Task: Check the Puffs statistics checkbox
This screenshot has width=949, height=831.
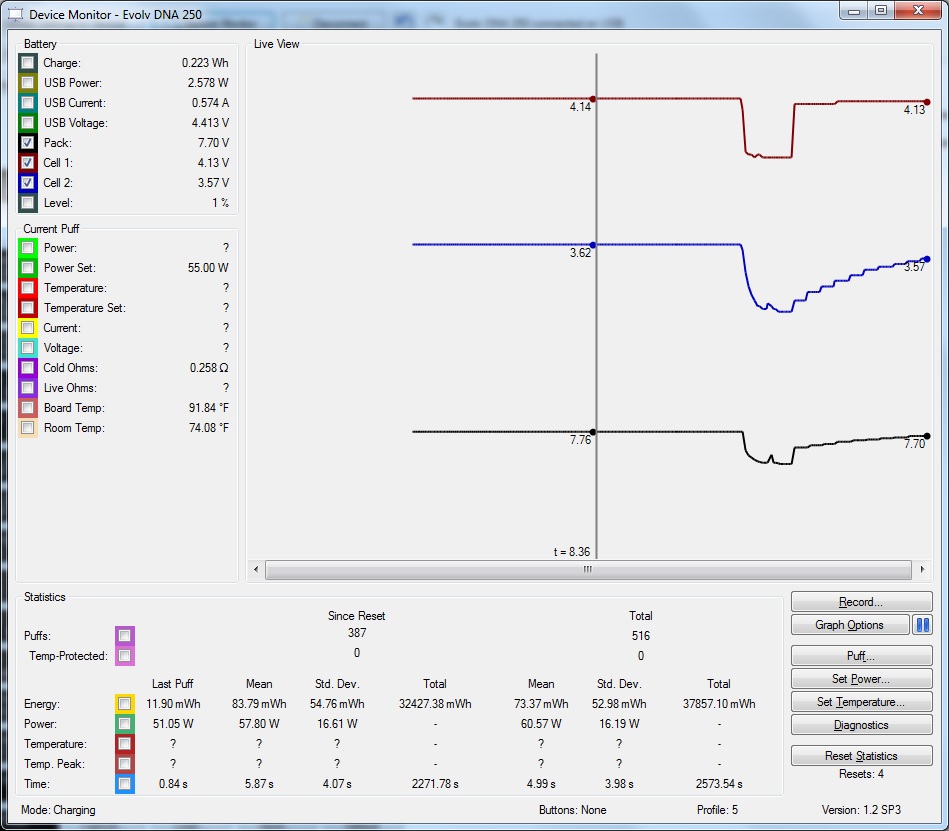Action: [124, 636]
